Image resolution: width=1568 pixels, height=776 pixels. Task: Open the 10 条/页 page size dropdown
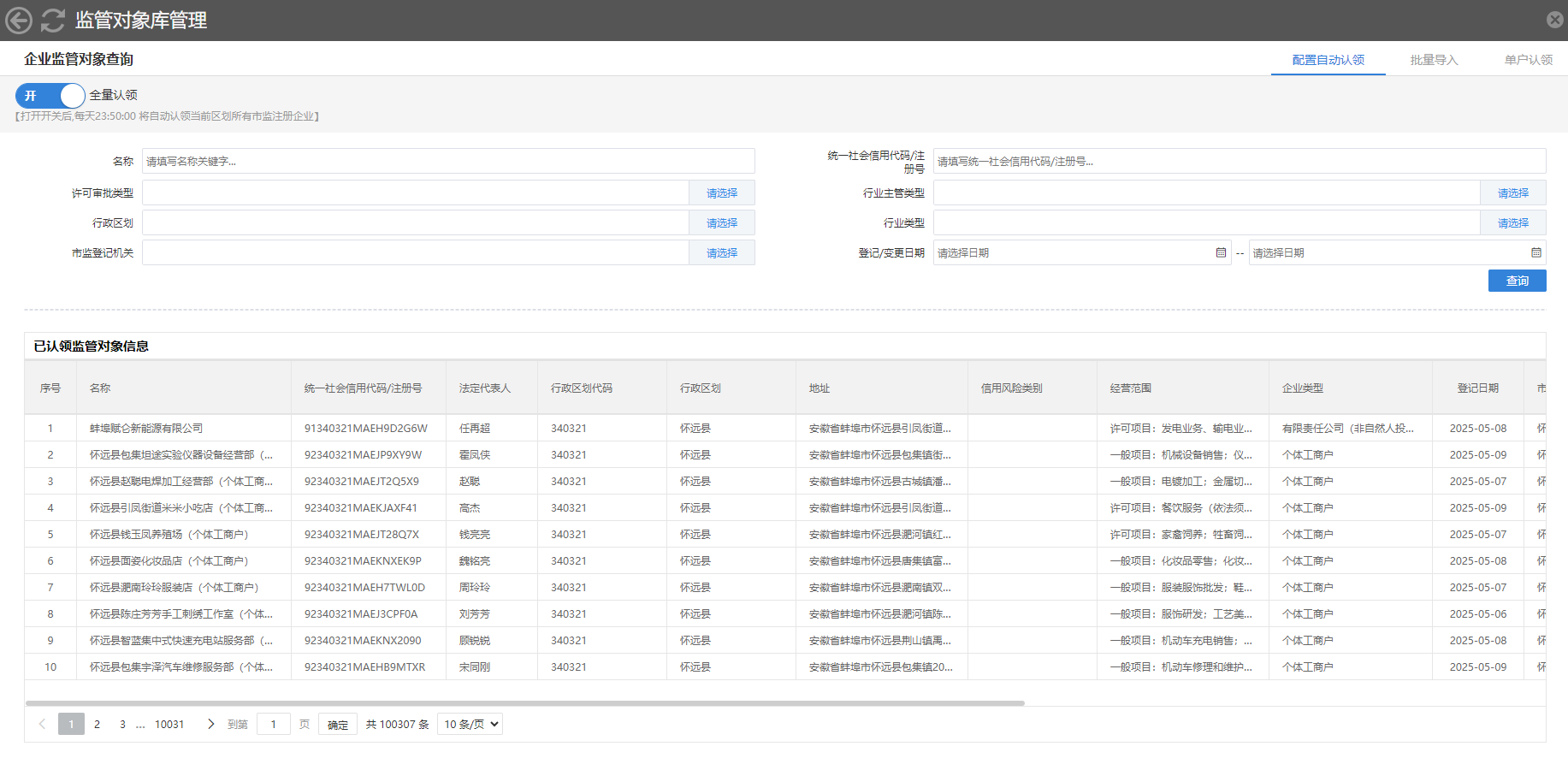(x=470, y=724)
